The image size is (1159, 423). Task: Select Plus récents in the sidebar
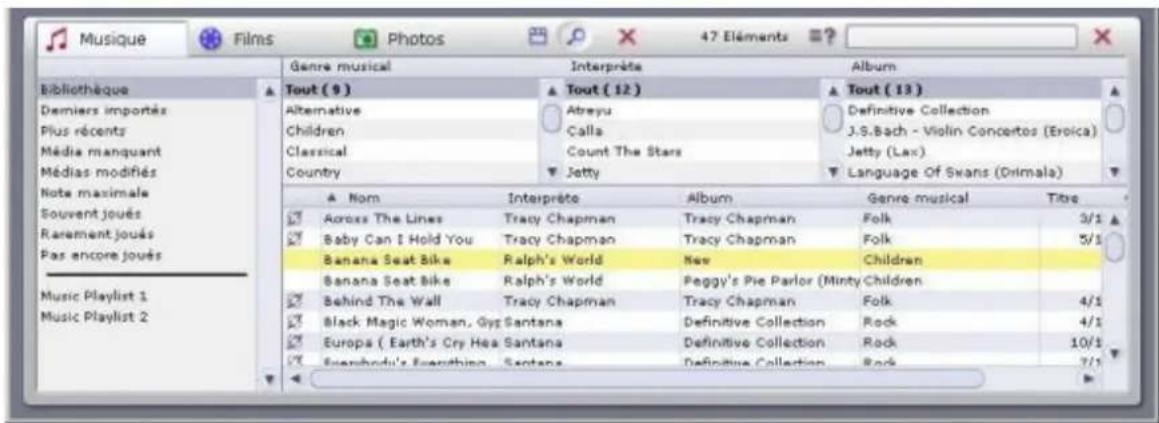click(x=148, y=131)
